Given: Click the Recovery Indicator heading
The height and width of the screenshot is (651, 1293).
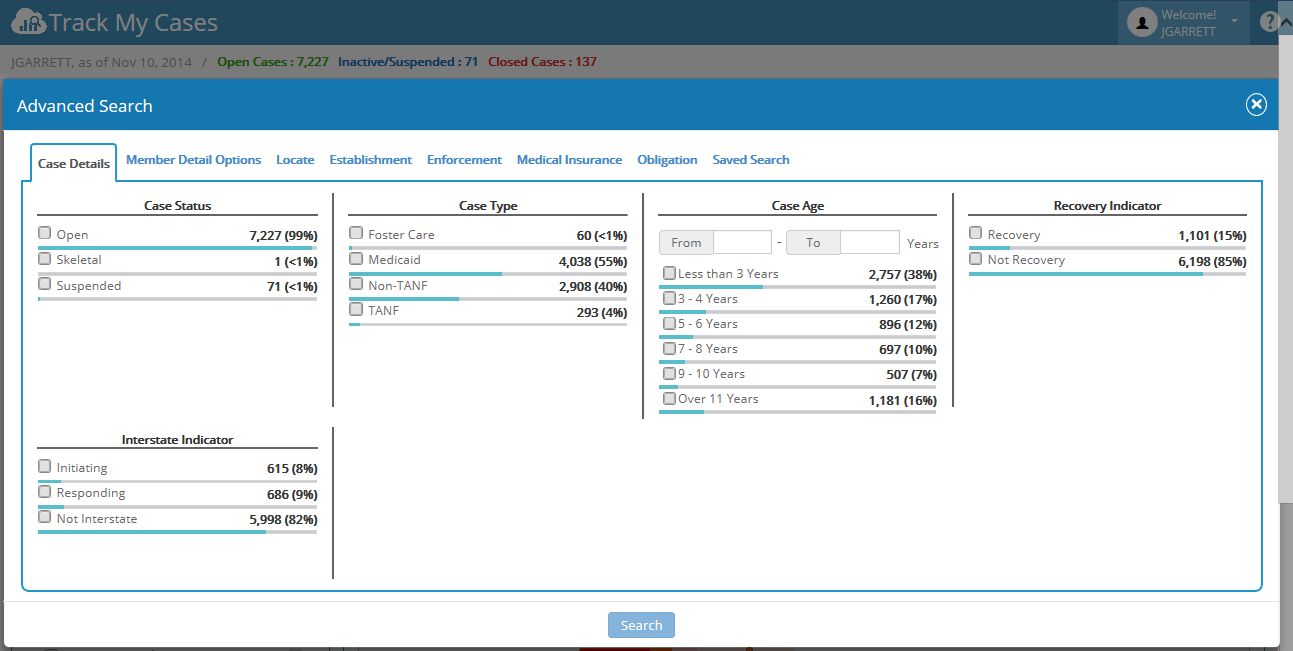Looking at the screenshot, I should [1108, 206].
